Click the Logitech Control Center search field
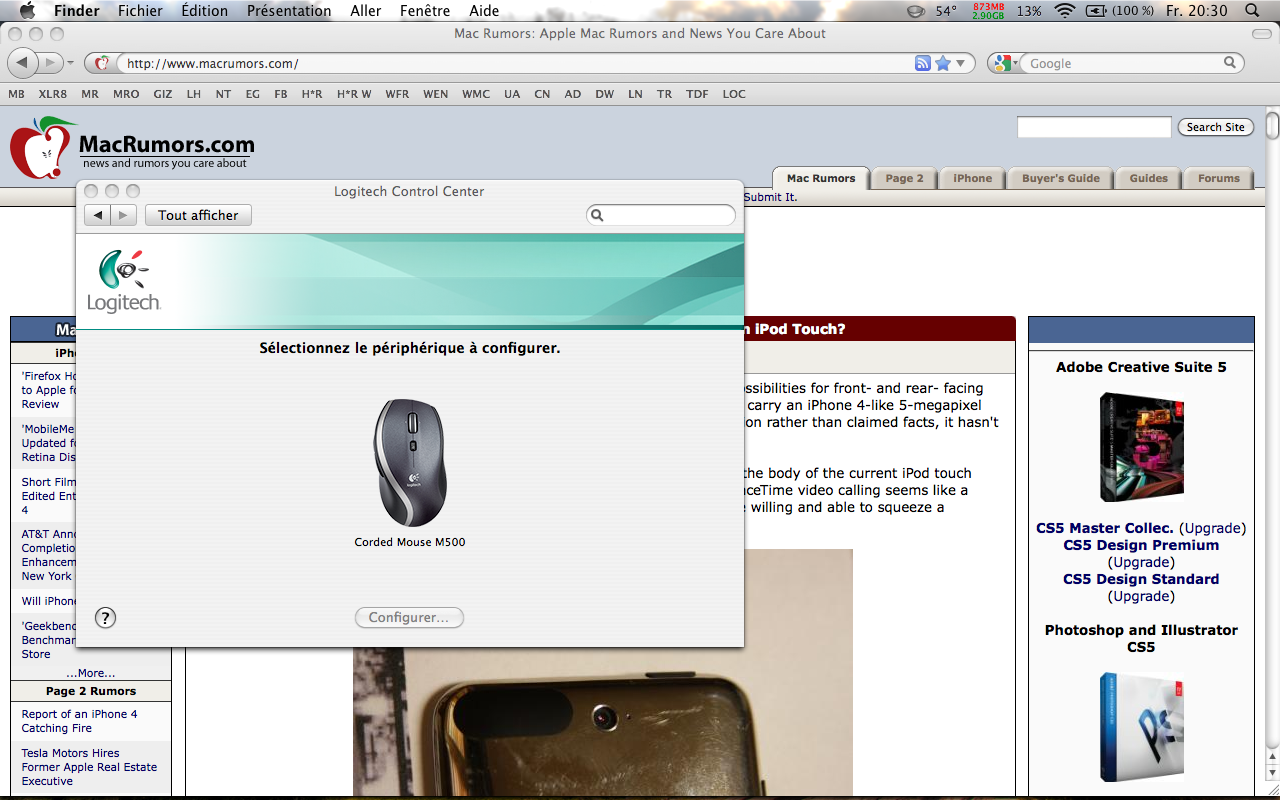 click(x=661, y=215)
